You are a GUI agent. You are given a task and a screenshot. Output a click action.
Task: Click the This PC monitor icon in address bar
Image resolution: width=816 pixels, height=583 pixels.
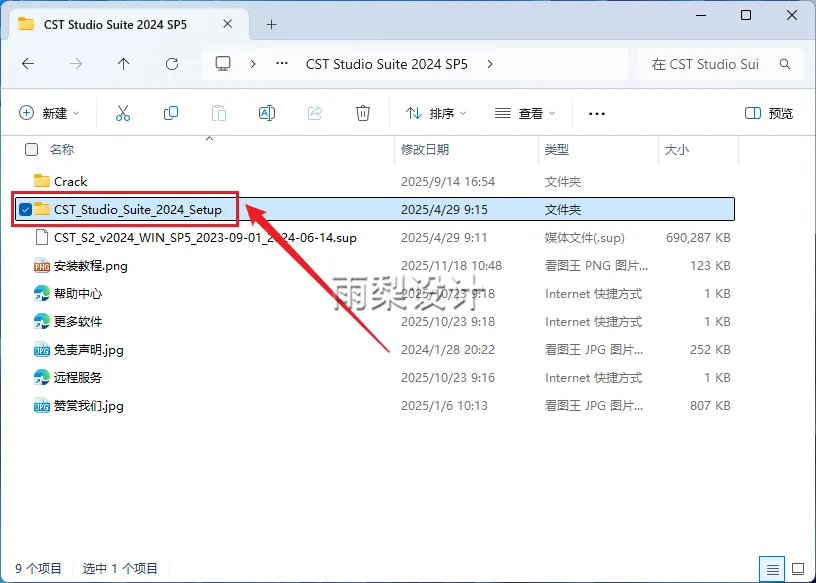point(223,64)
